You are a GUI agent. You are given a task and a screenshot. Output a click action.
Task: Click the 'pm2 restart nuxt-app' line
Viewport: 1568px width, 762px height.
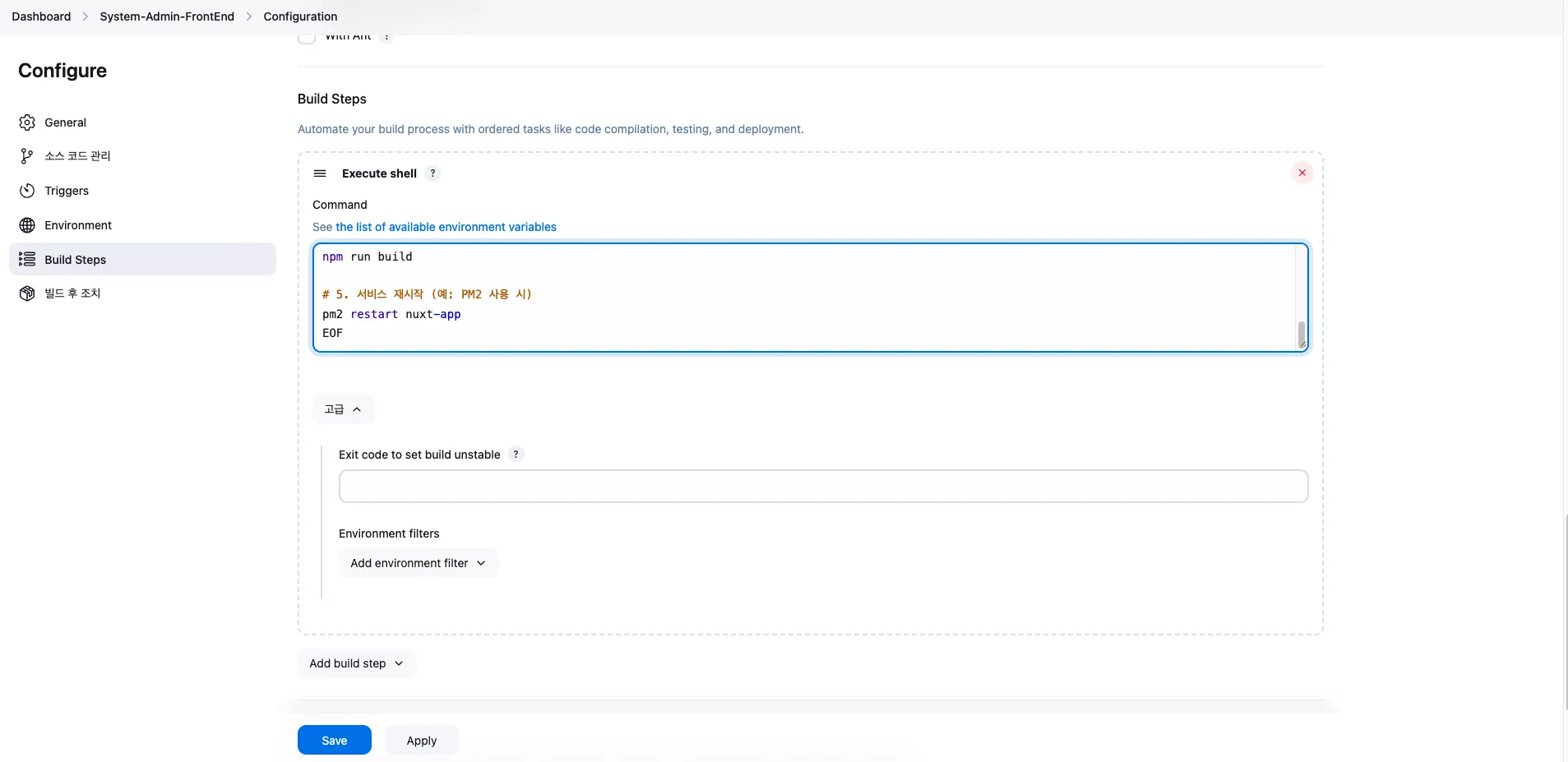[x=391, y=314]
